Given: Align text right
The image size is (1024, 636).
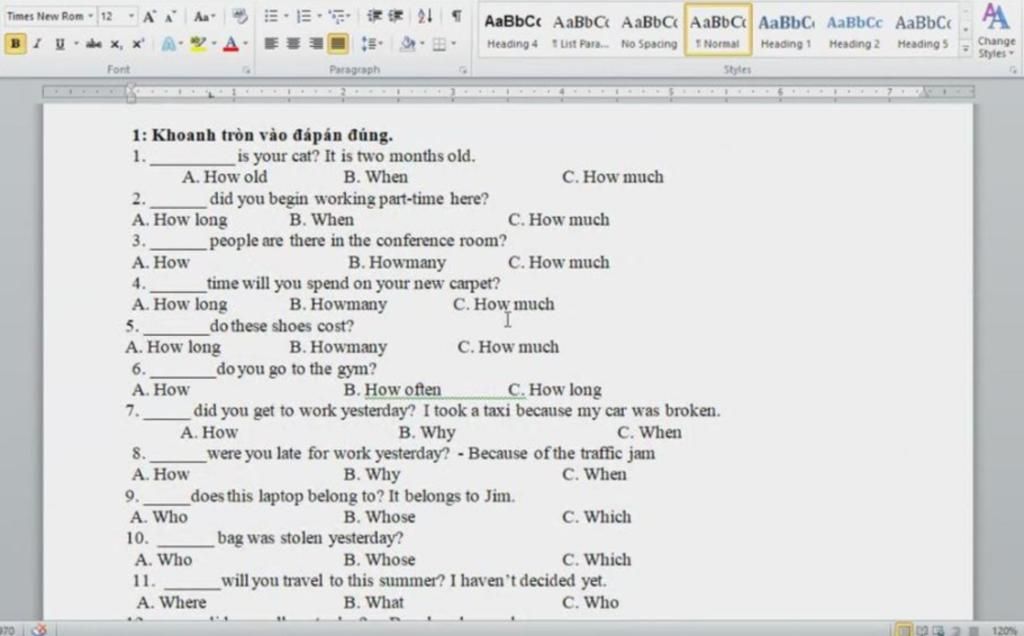Looking at the screenshot, I should pyautogui.click(x=316, y=44).
